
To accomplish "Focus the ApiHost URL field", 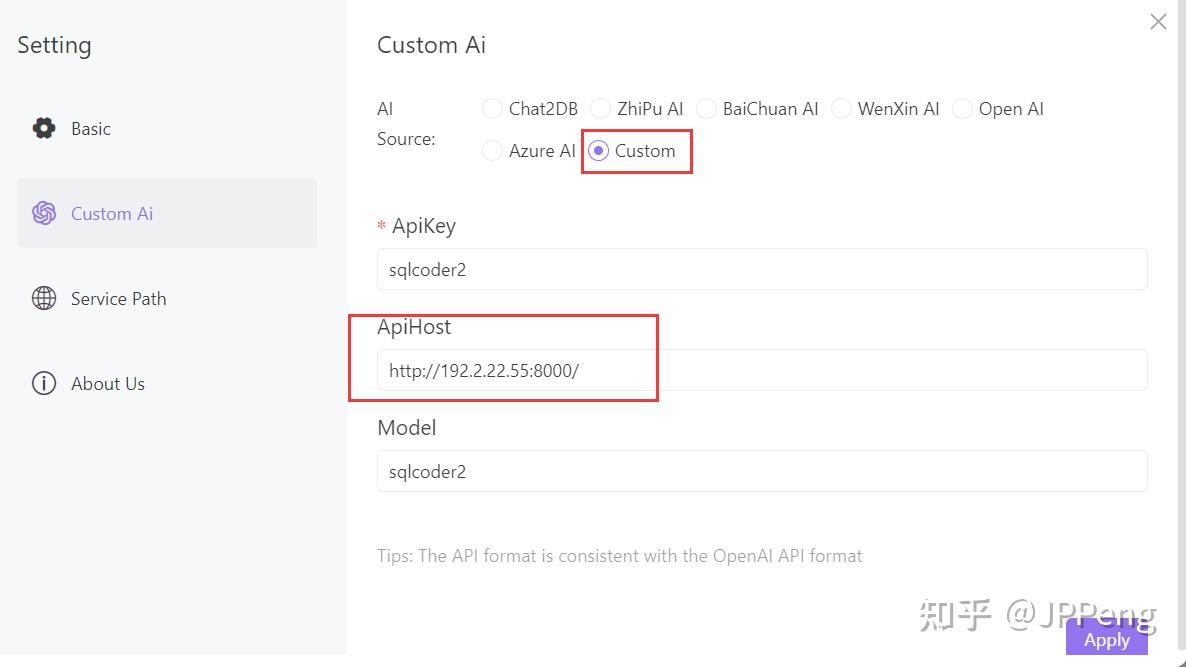I will (761, 370).
